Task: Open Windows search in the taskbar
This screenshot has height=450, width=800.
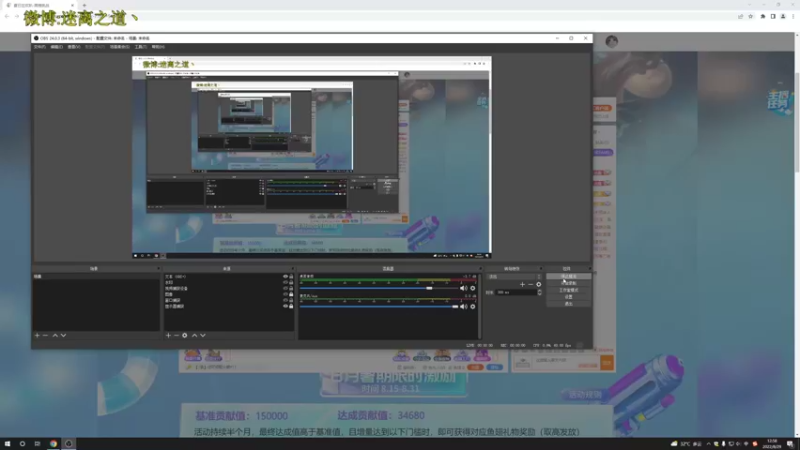Action: [22, 443]
